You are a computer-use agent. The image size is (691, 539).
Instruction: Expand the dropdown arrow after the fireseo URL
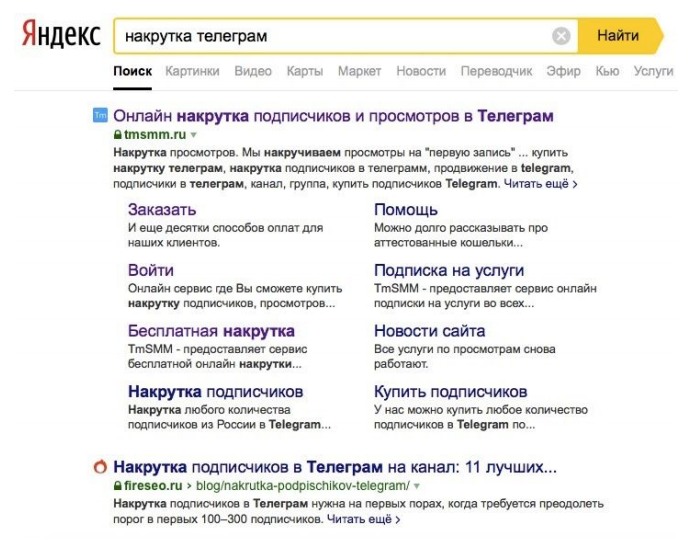[416, 486]
